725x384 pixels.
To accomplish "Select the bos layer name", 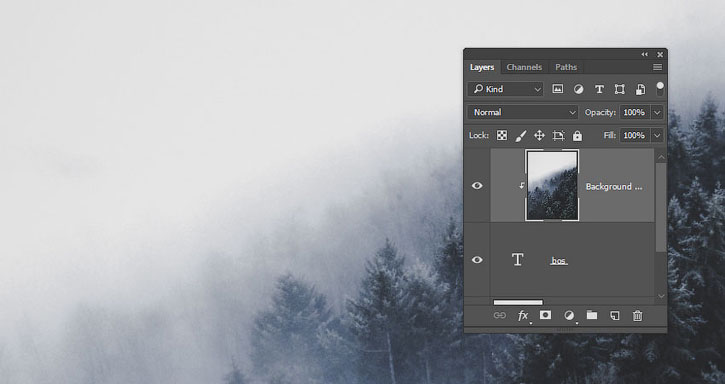I will (559, 261).
